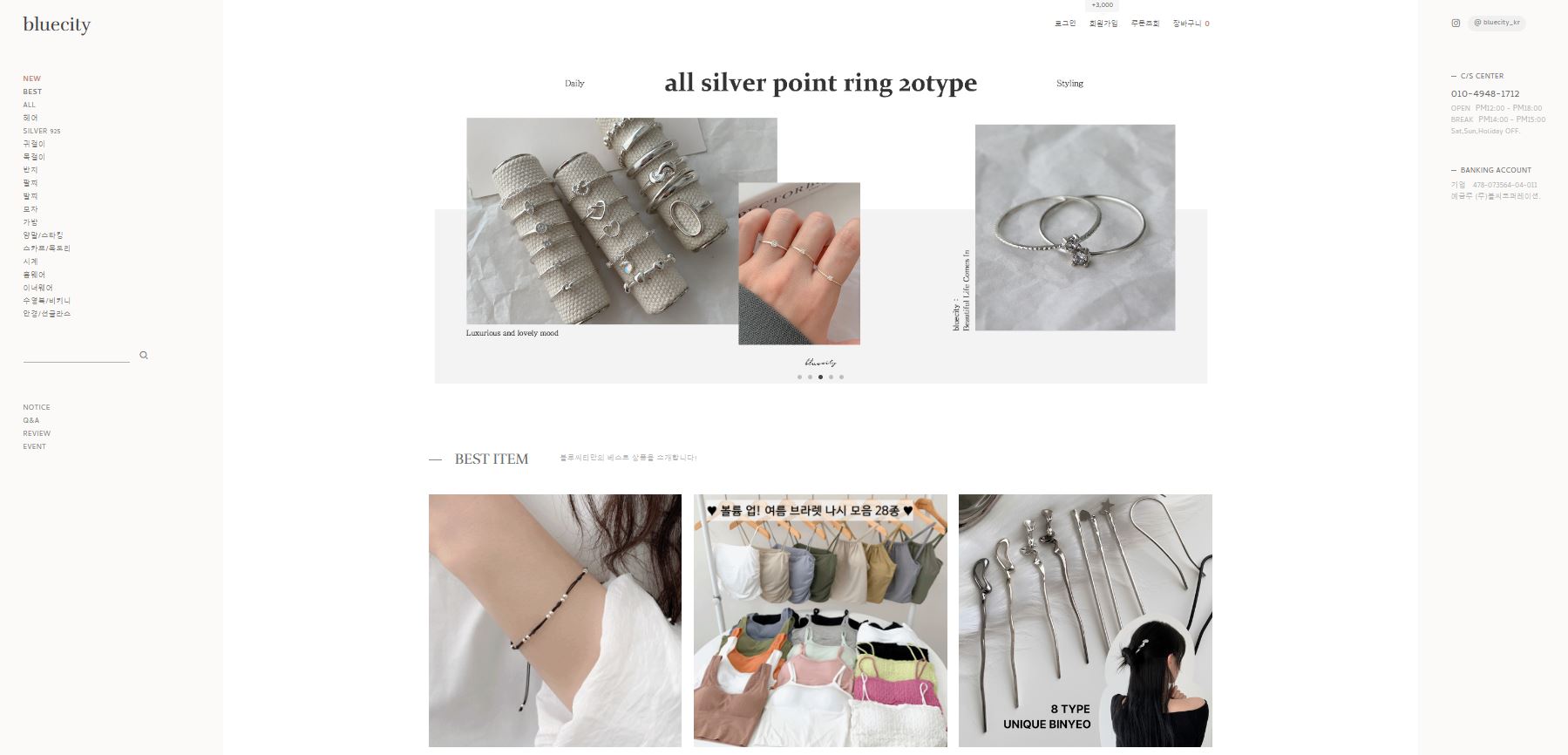Select the first carousel dot
This screenshot has height=755, width=1568.
tap(799, 377)
